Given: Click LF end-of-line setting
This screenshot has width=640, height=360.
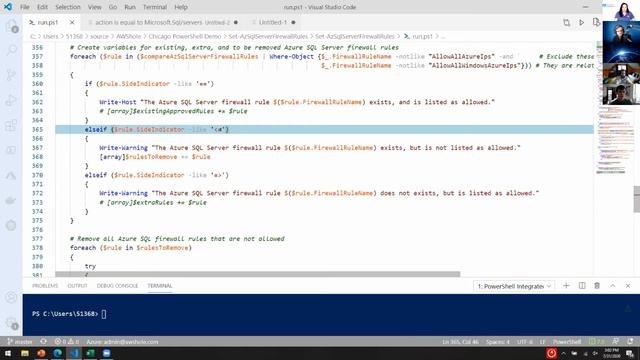Looking at the screenshot, I should pos(542,342).
